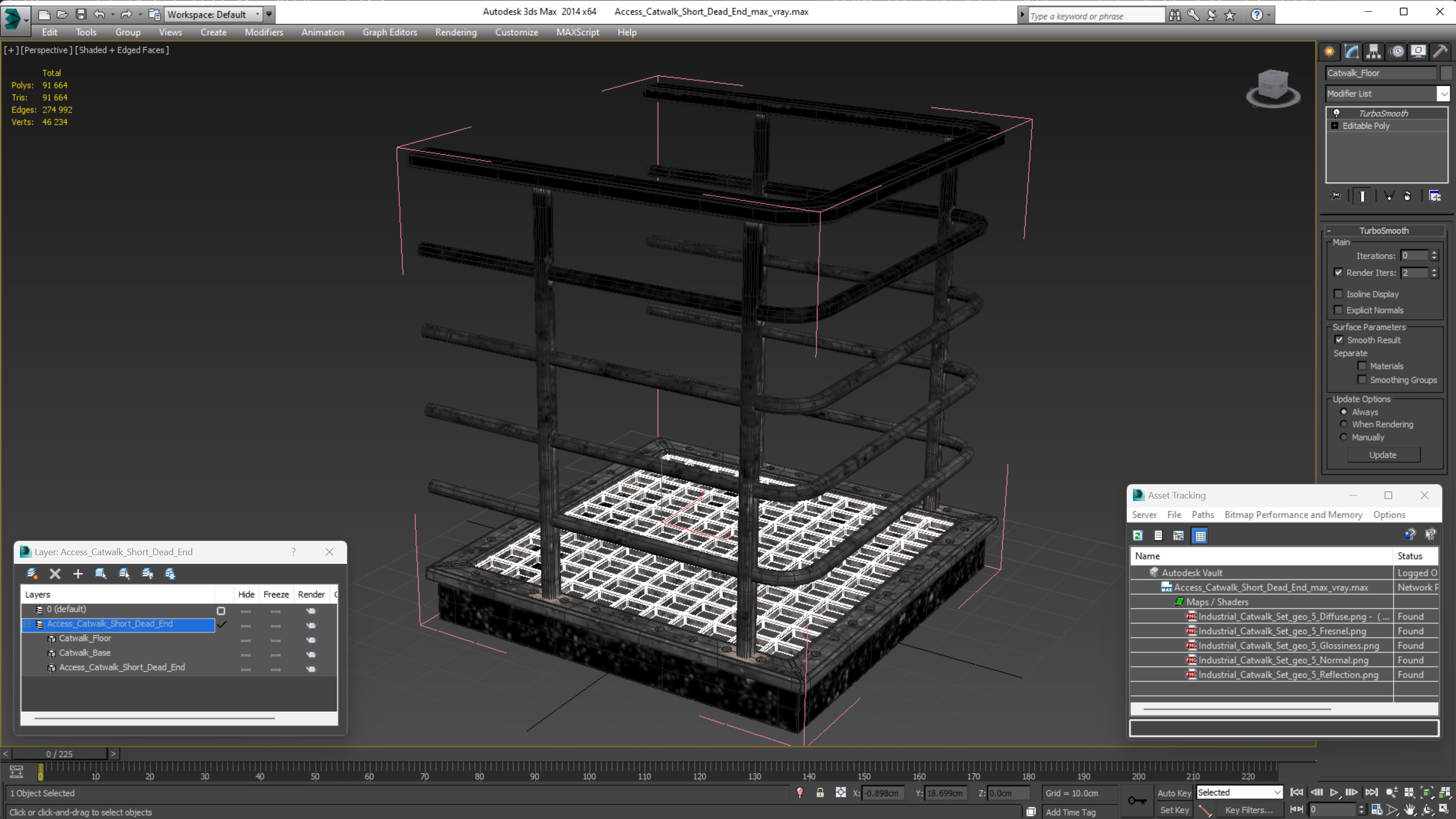This screenshot has width=1456, height=819.
Task: Click the Help question mark icon
Action: [x=1256, y=15]
